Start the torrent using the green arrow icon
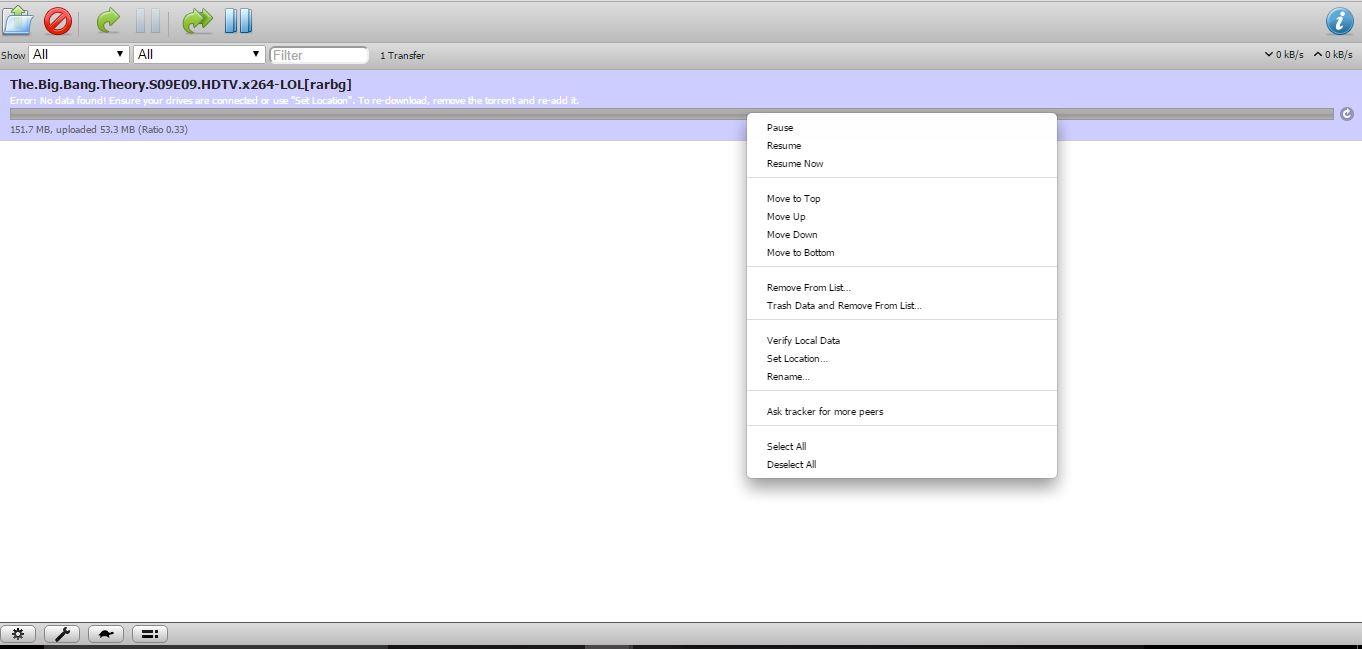1362x649 pixels. pyautogui.click(x=106, y=20)
